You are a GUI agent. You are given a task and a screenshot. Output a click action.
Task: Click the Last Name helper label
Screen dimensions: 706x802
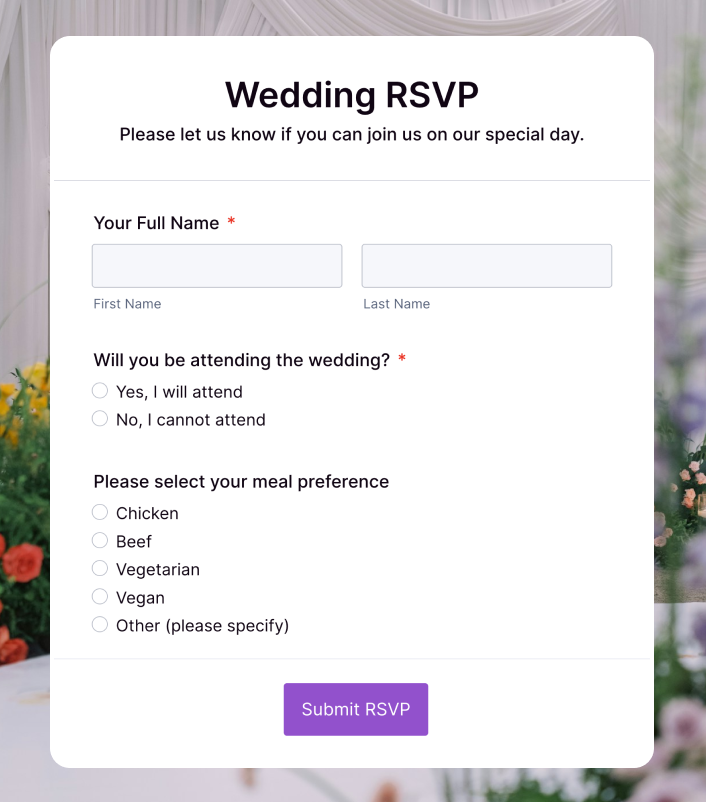[396, 303]
